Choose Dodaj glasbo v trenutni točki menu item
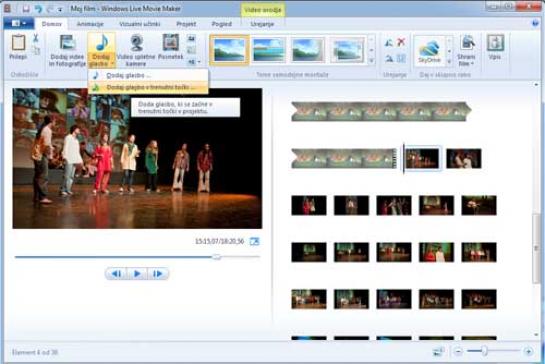Screen dimensions: 545x364 coord(148,87)
